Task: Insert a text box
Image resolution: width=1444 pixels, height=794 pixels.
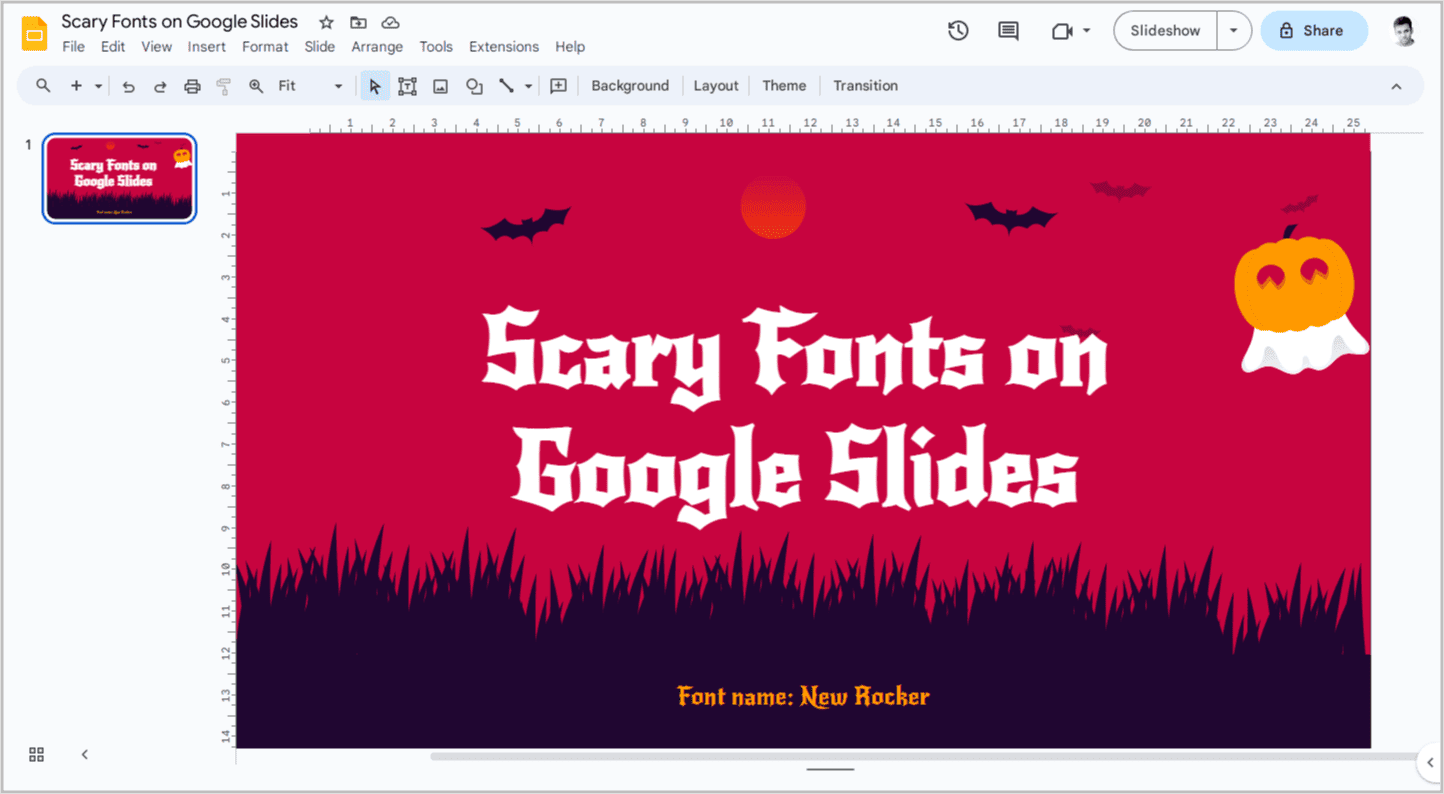Action: tap(407, 86)
